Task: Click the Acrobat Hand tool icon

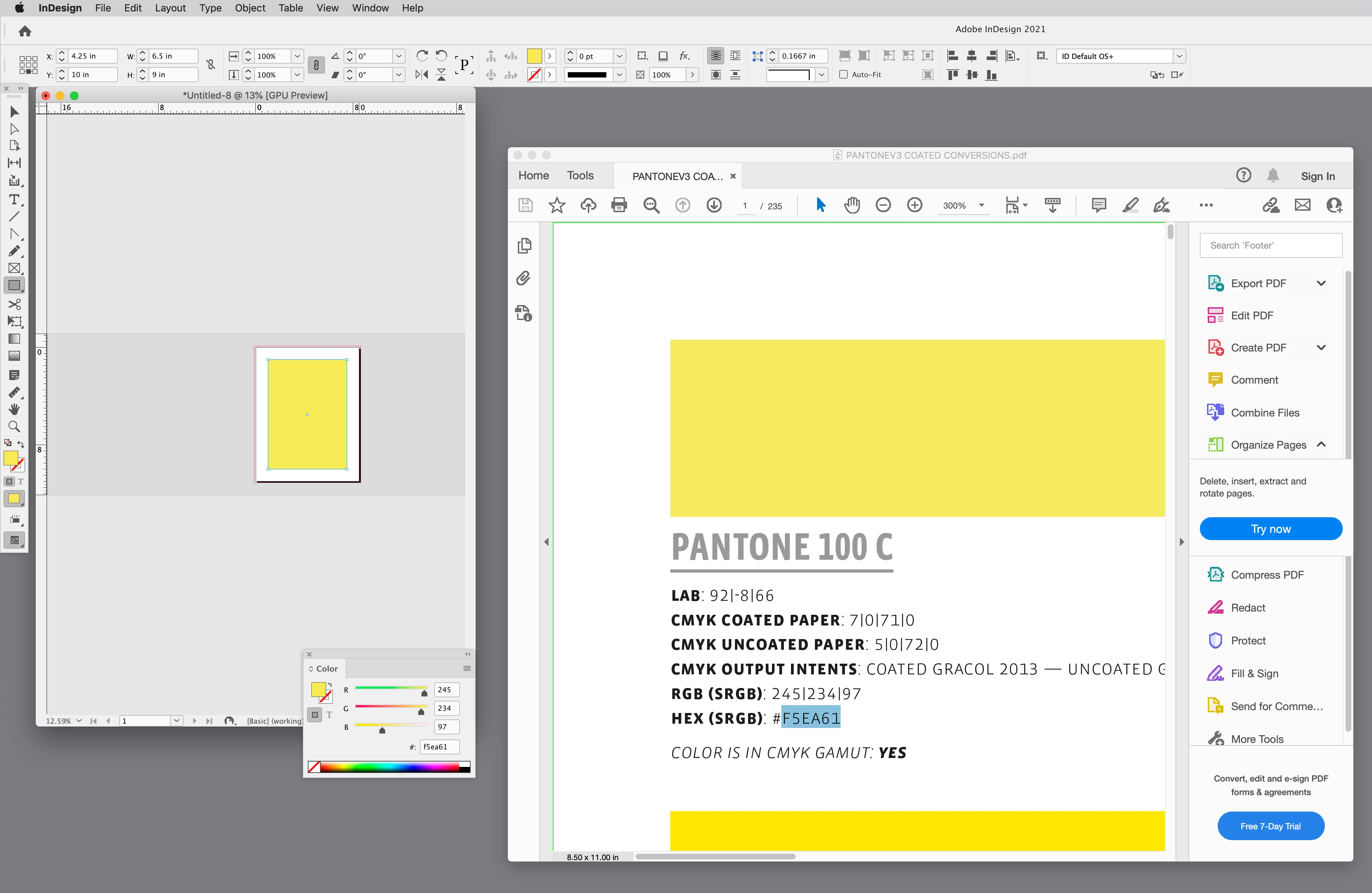Action: [x=851, y=205]
